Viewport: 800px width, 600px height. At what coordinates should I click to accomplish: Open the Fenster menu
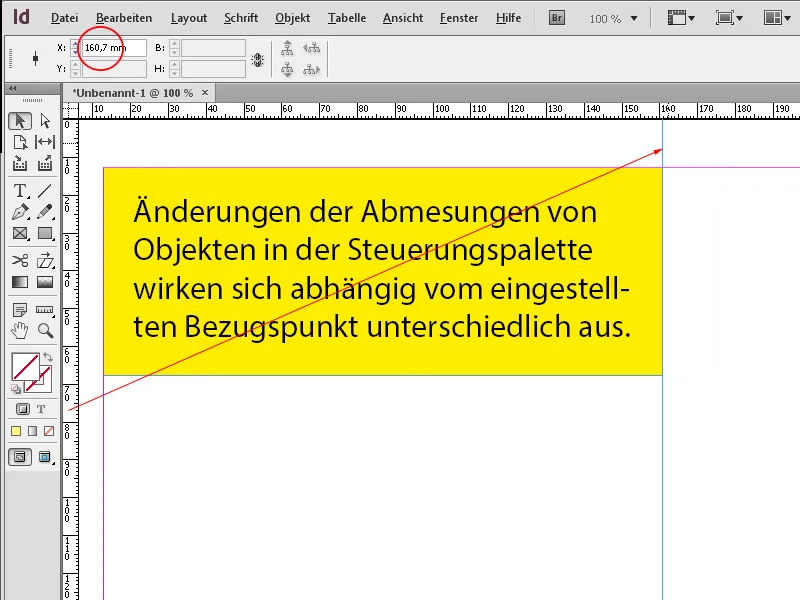[x=459, y=18]
